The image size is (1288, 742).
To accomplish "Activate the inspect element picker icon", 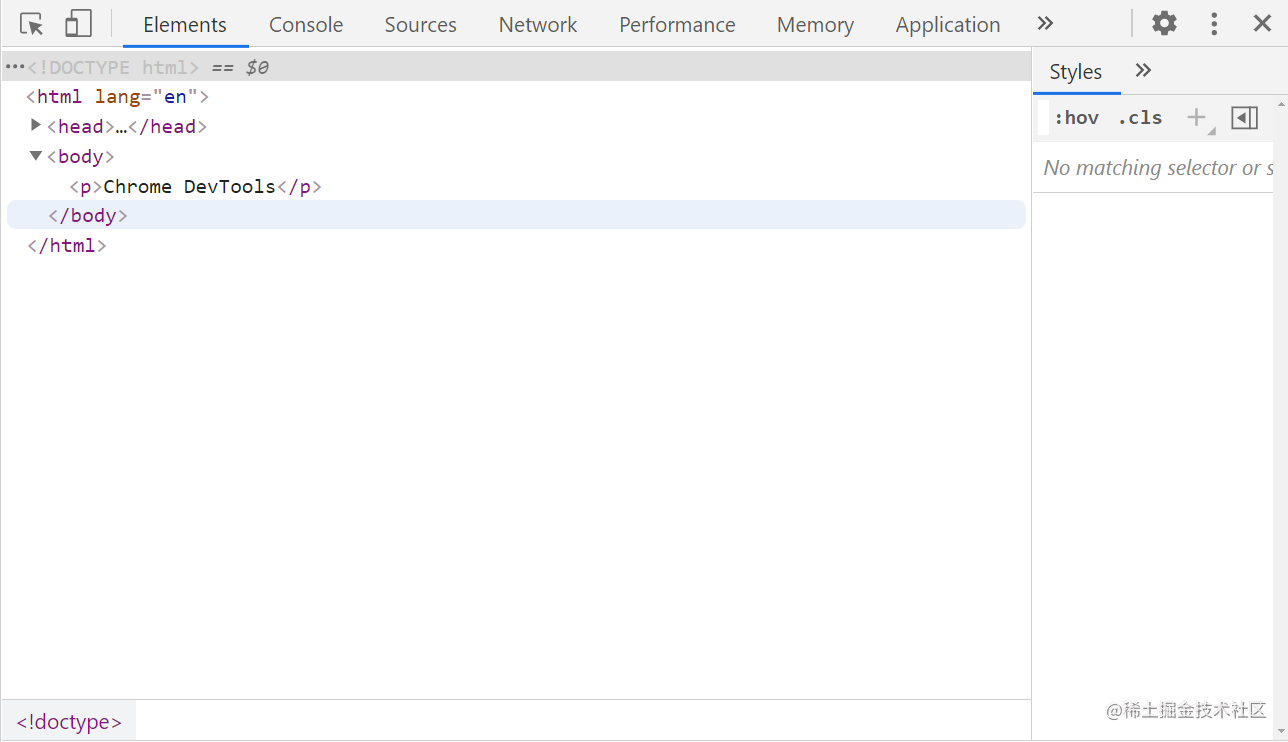I will [x=32, y=24].
